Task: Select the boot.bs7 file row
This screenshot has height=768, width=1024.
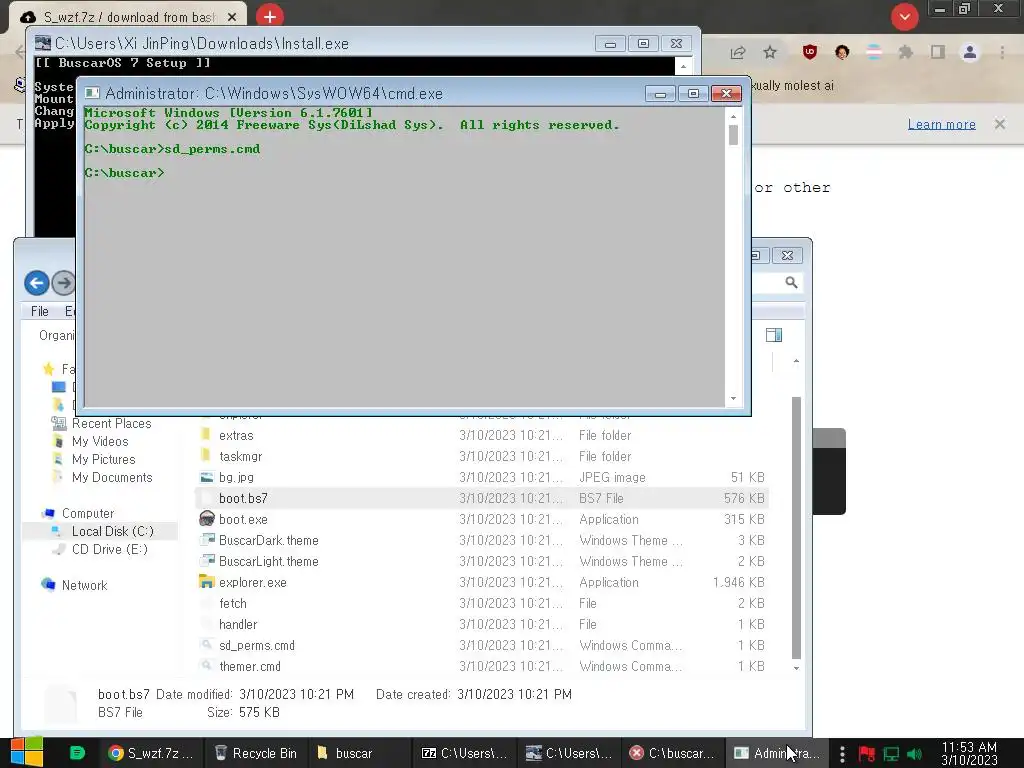Action: pos(481,498)
